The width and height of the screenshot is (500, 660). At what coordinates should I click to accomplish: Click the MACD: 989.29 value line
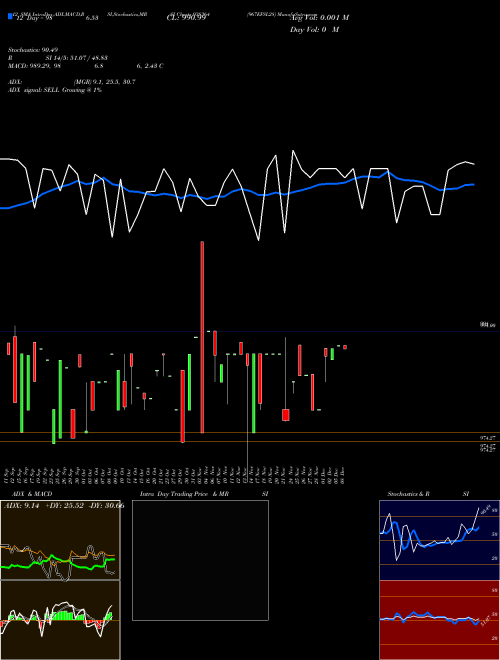85,66
